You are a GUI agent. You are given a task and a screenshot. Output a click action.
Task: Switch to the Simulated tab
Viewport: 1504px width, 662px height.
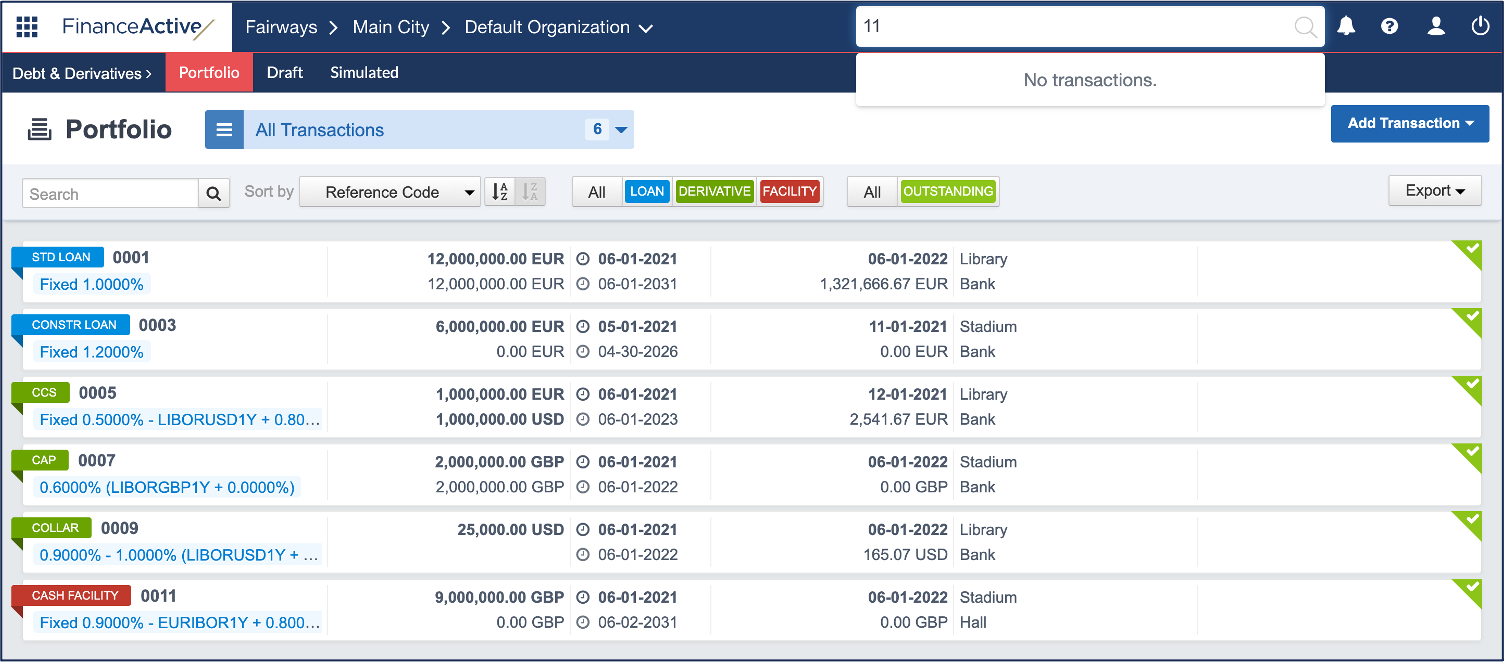click(x=364, y=73)
